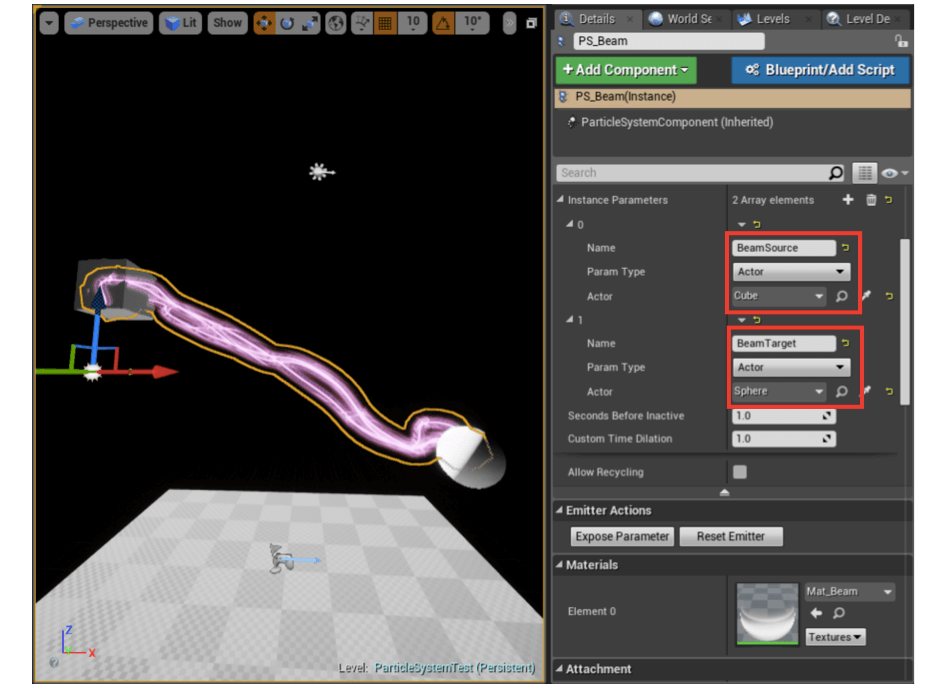Image resolution: width=946 pixels, height=690 pixels.
Task: Toggle rotation angle snapping
Action: (x=443, y=23)
